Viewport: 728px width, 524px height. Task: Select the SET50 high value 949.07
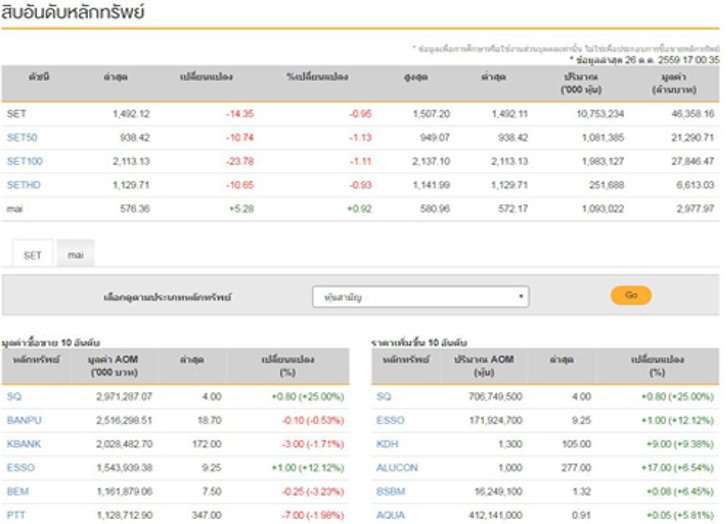[x=435, y=137]
